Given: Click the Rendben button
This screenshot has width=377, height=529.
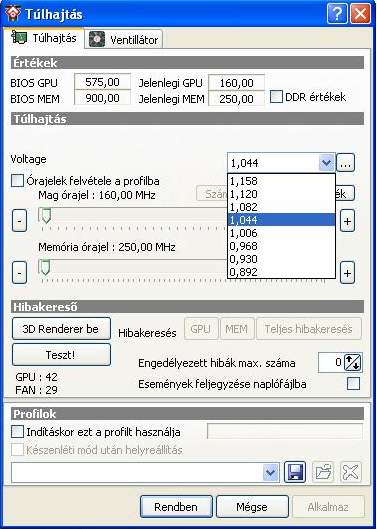Looking at the screenshot, I should pyautogui.click(x=176, y=506).
